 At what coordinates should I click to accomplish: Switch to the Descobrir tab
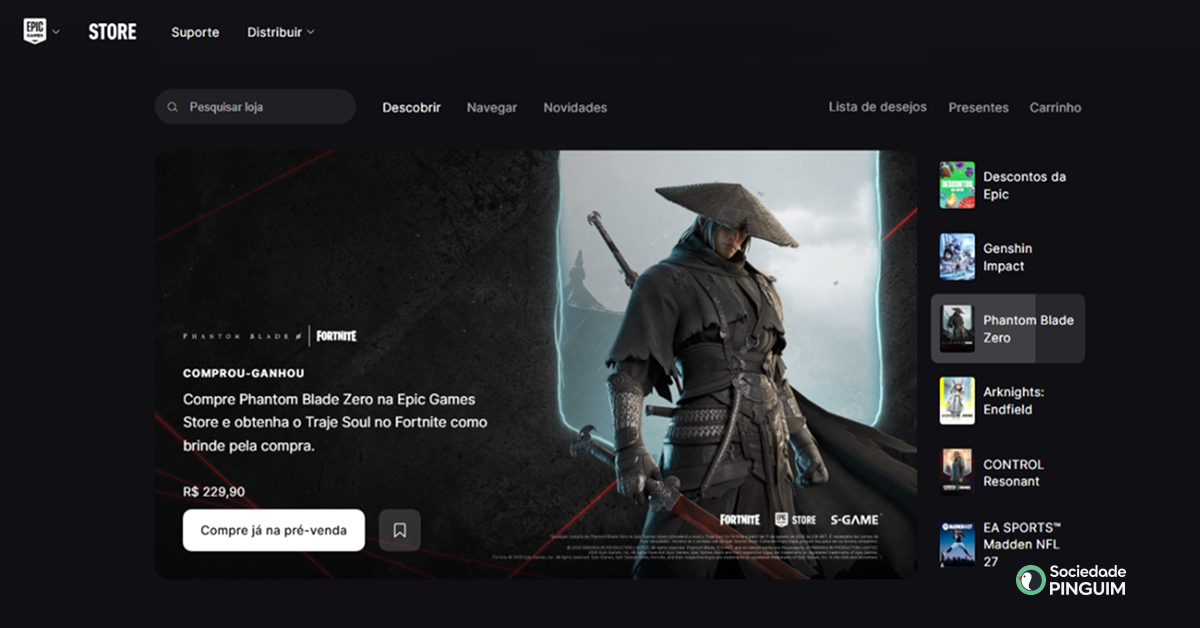pos(411,107)
